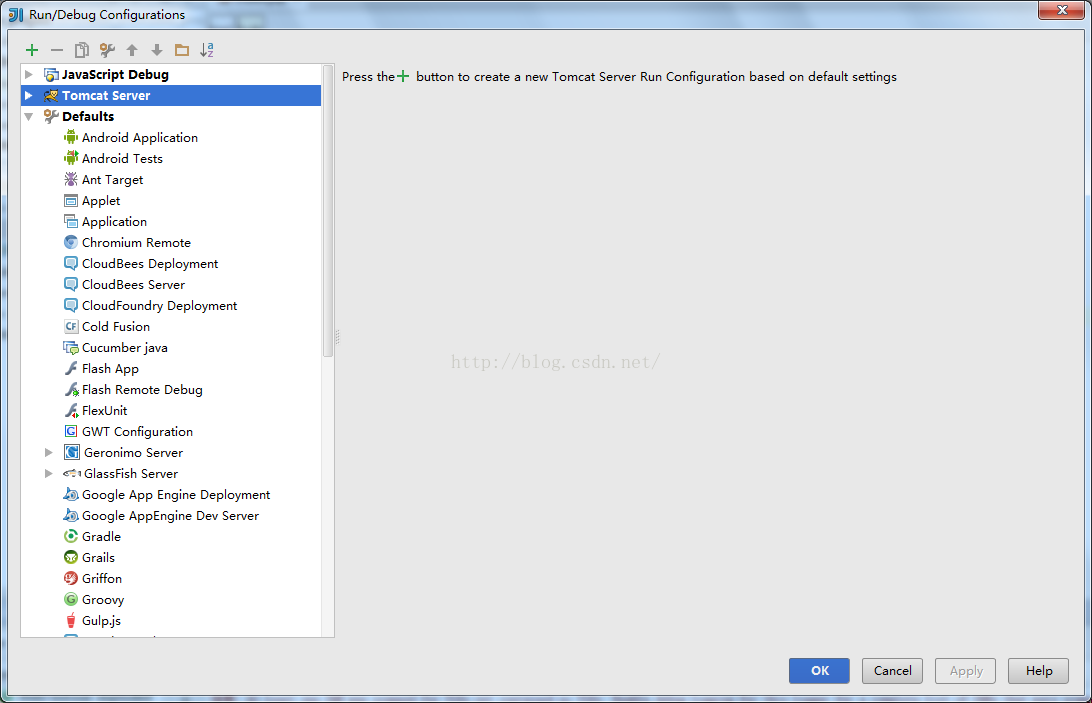Click the Groovy G icon
Screen dimensions: 1092x703
(x=71, y=599)
